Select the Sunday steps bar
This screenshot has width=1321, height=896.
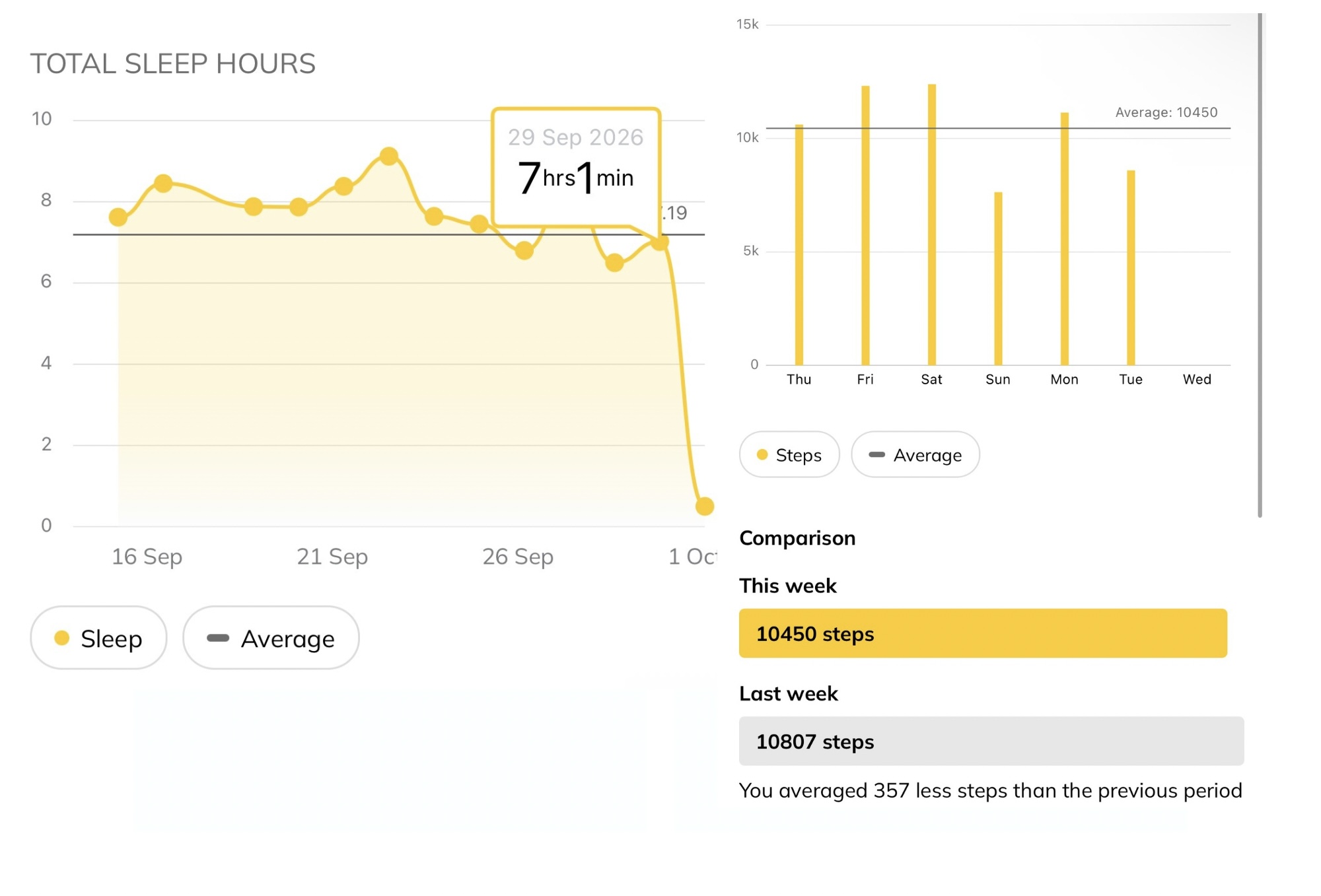pos(998,279)
